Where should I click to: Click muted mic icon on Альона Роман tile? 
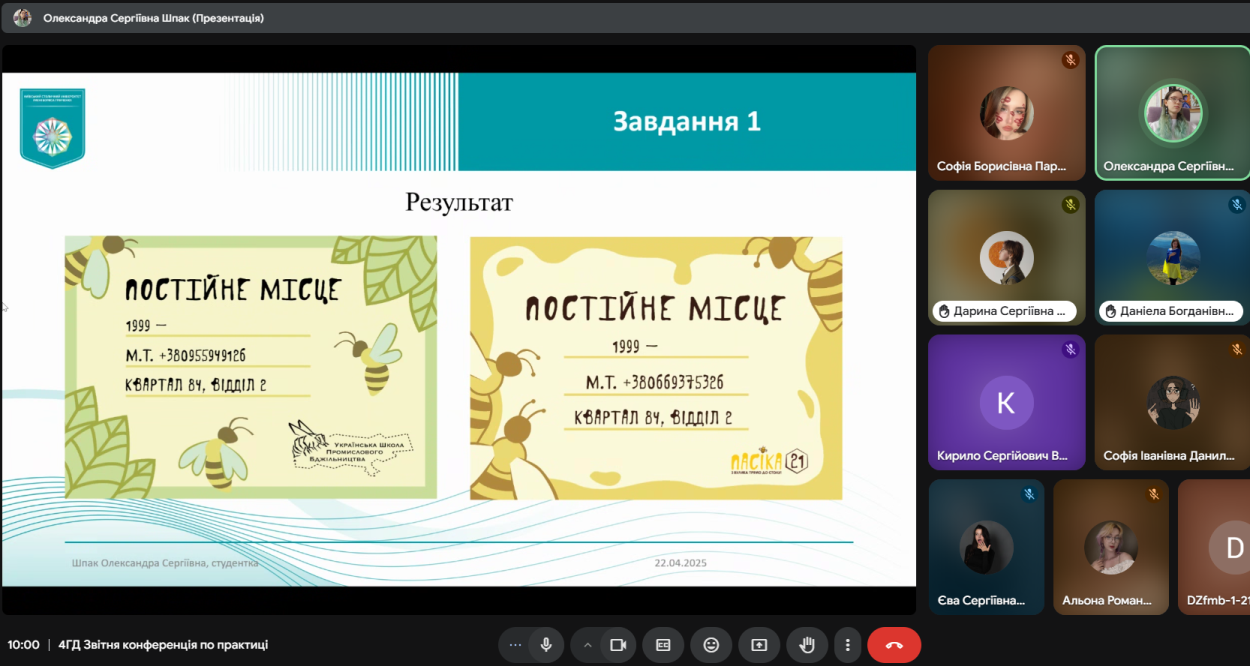pyautogui.click(x=1153, y=494)
